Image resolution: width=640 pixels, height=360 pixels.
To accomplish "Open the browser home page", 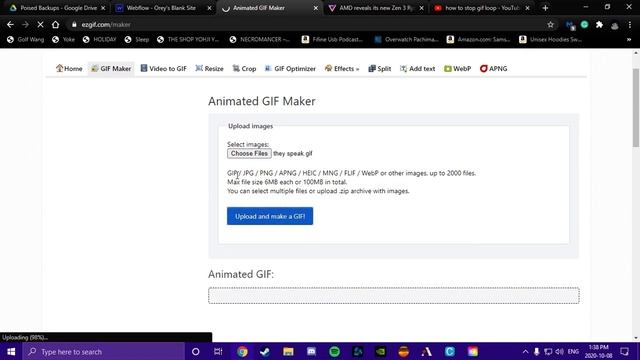I will point(55,24).
